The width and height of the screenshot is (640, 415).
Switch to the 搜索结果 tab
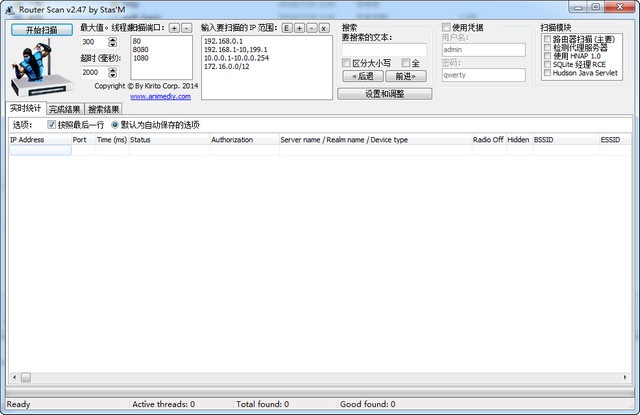[104, 109]
